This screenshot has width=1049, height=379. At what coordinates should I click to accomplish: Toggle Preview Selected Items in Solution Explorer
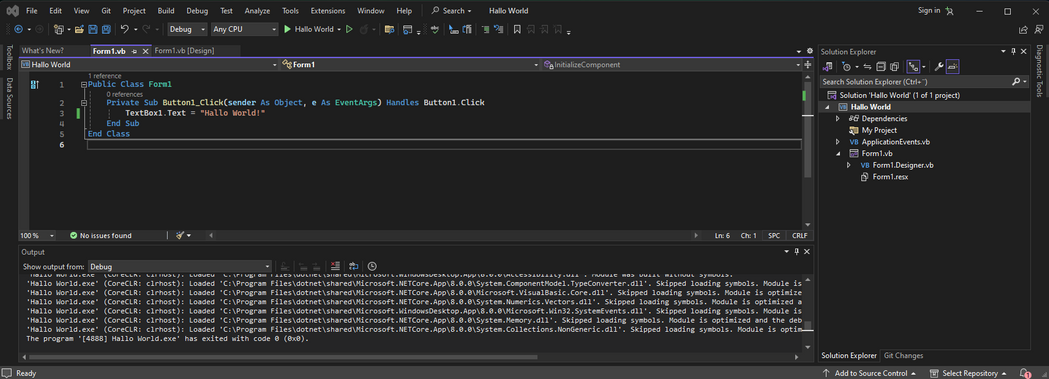[953, 66]
